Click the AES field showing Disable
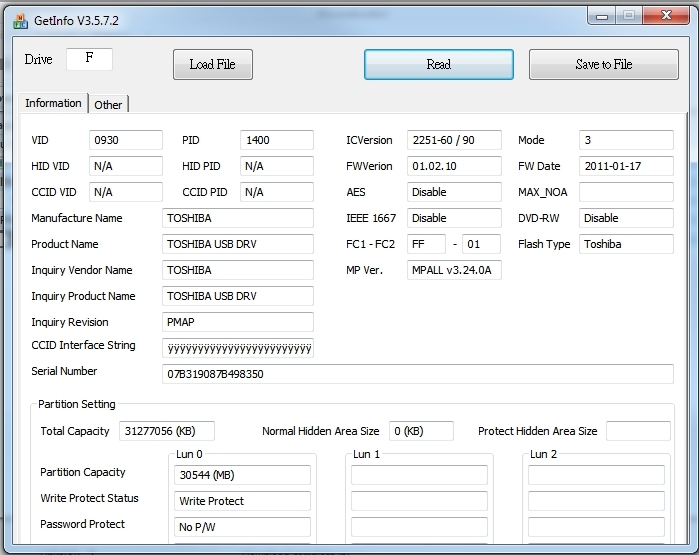699x555 pixels. tap(454, 192)
